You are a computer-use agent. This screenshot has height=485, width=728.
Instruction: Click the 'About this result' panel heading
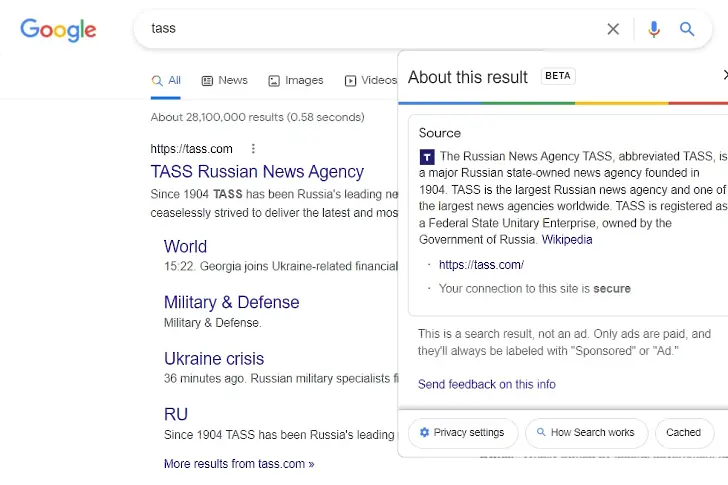click(468, 77)
